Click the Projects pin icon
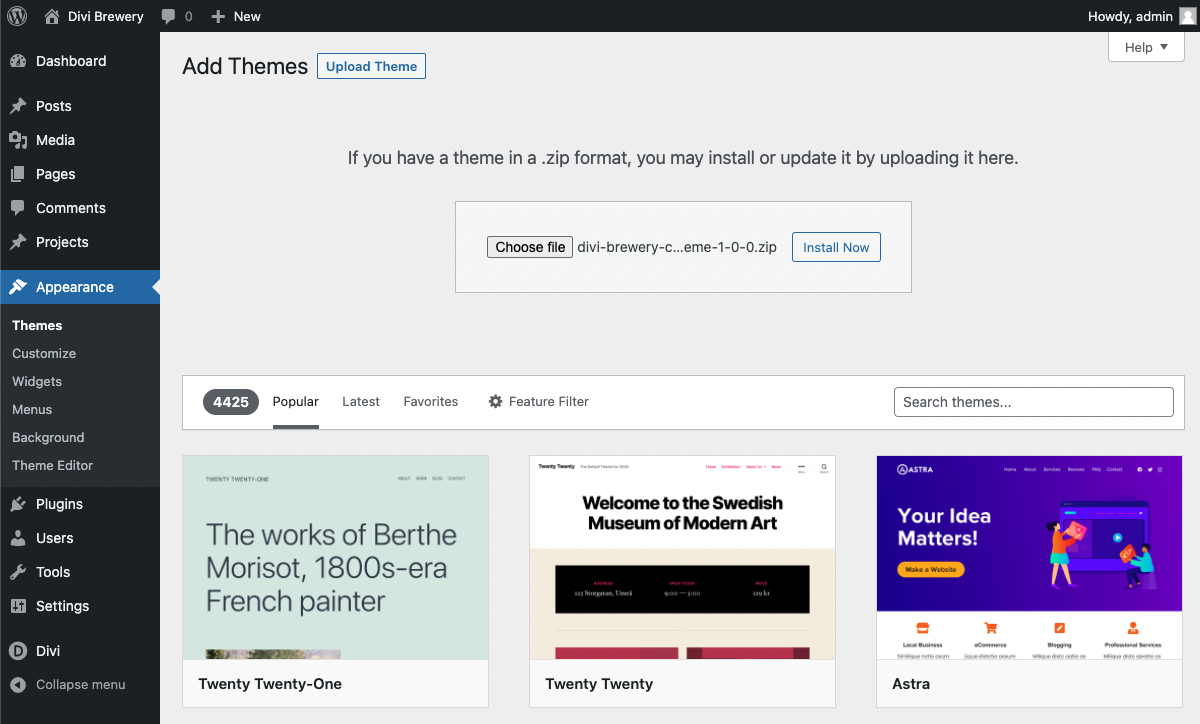This screenshot has width=1200, height=724. pos(18,242)
